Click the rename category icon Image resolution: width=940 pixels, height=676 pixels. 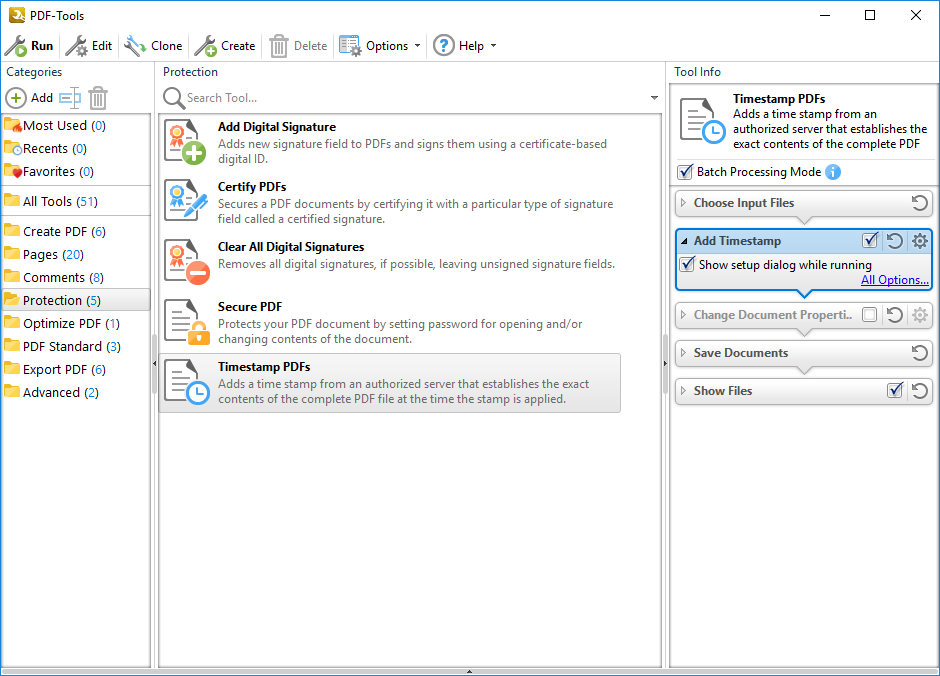point(69,98)
